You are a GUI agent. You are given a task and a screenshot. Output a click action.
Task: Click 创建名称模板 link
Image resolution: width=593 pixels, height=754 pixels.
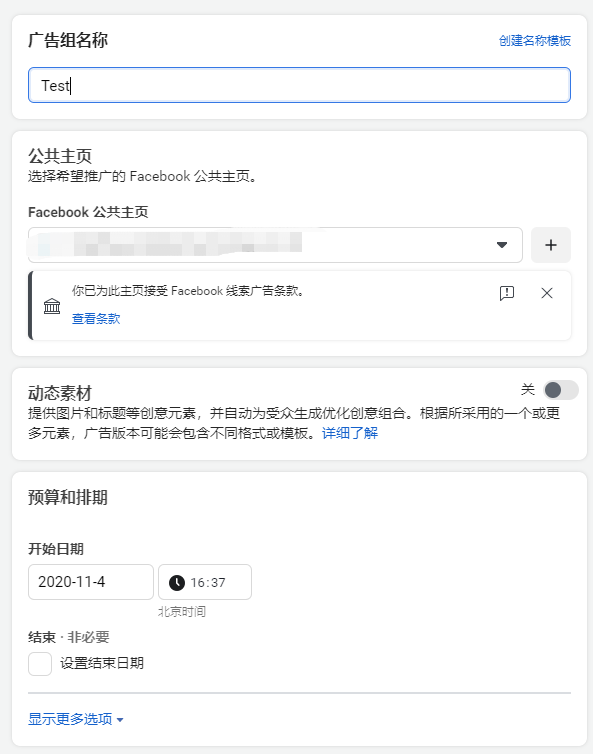(534, 40)
